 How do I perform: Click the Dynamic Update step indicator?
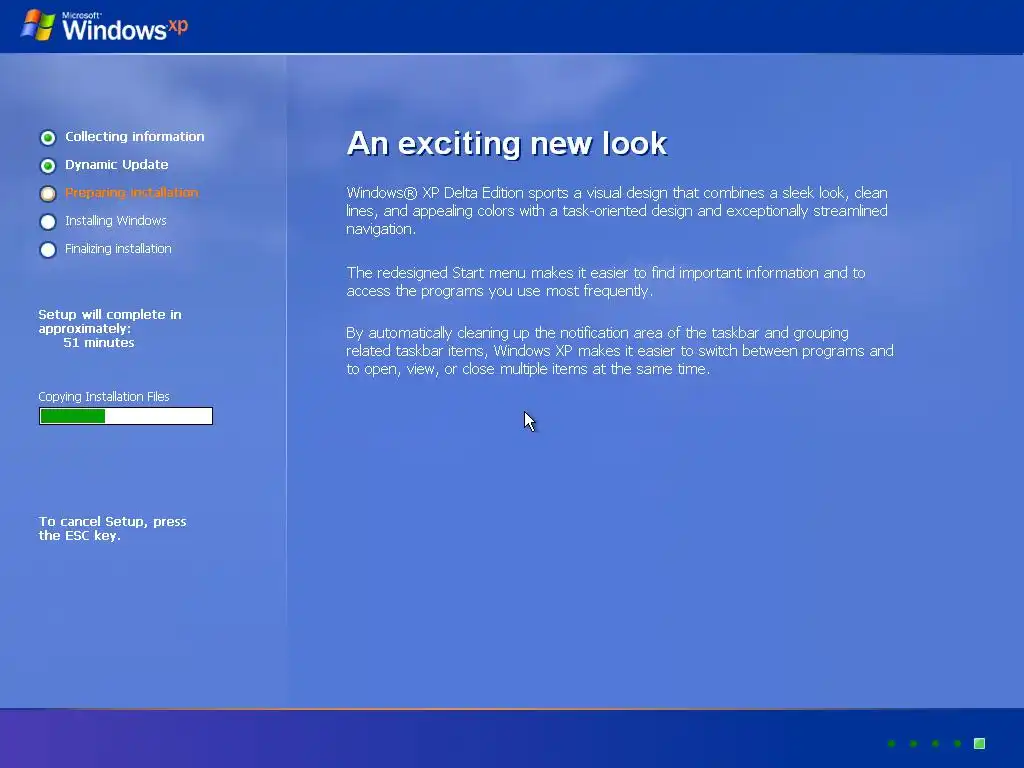coord(48,166)
